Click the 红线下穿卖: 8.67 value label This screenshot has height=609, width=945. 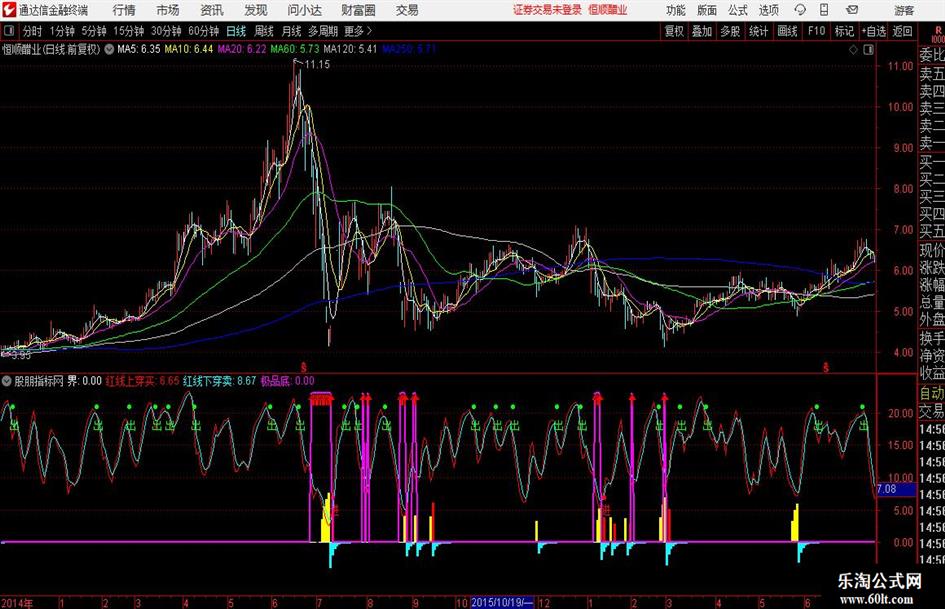point(220,381)
